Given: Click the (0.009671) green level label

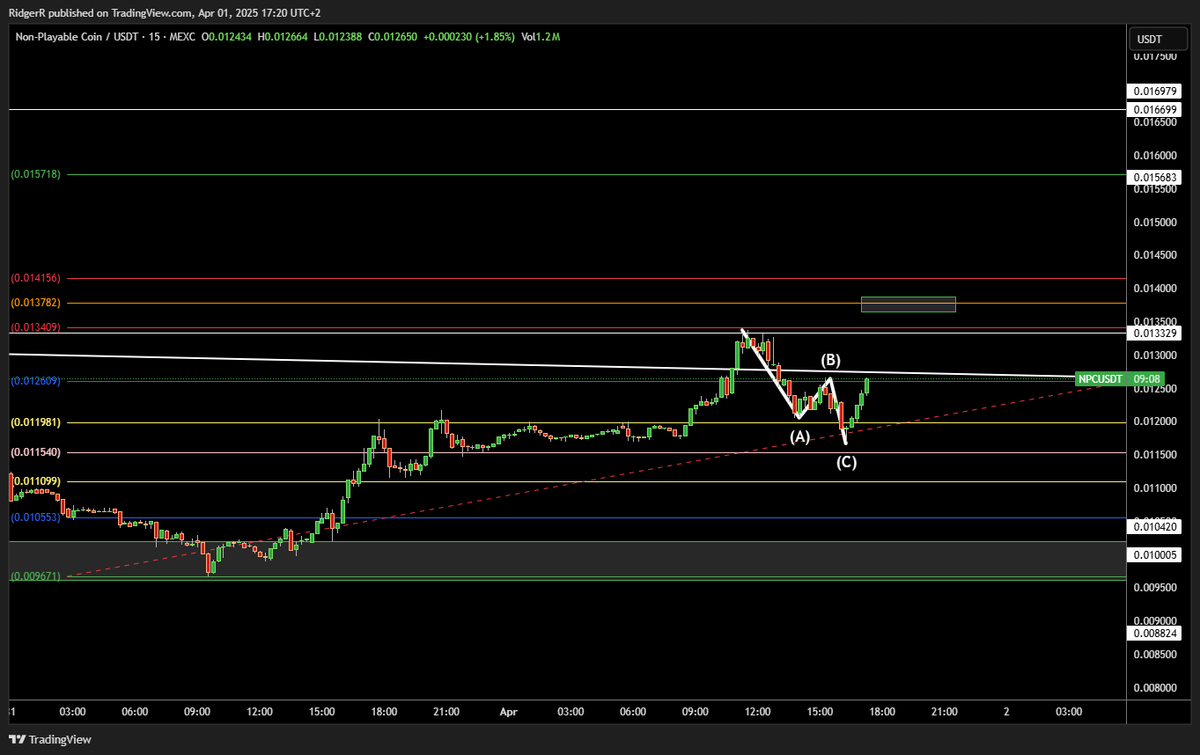Looking at the screenshot, I should [36, 576].
